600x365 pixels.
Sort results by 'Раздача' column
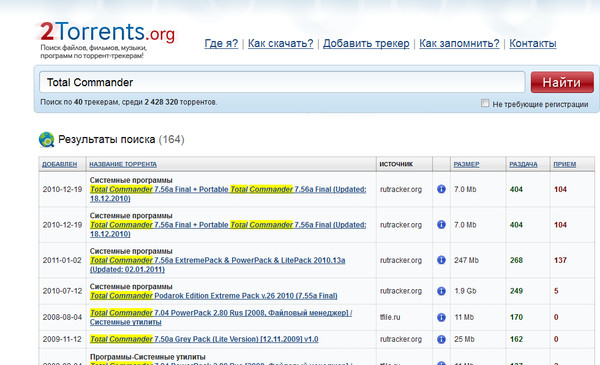(523, 164)
